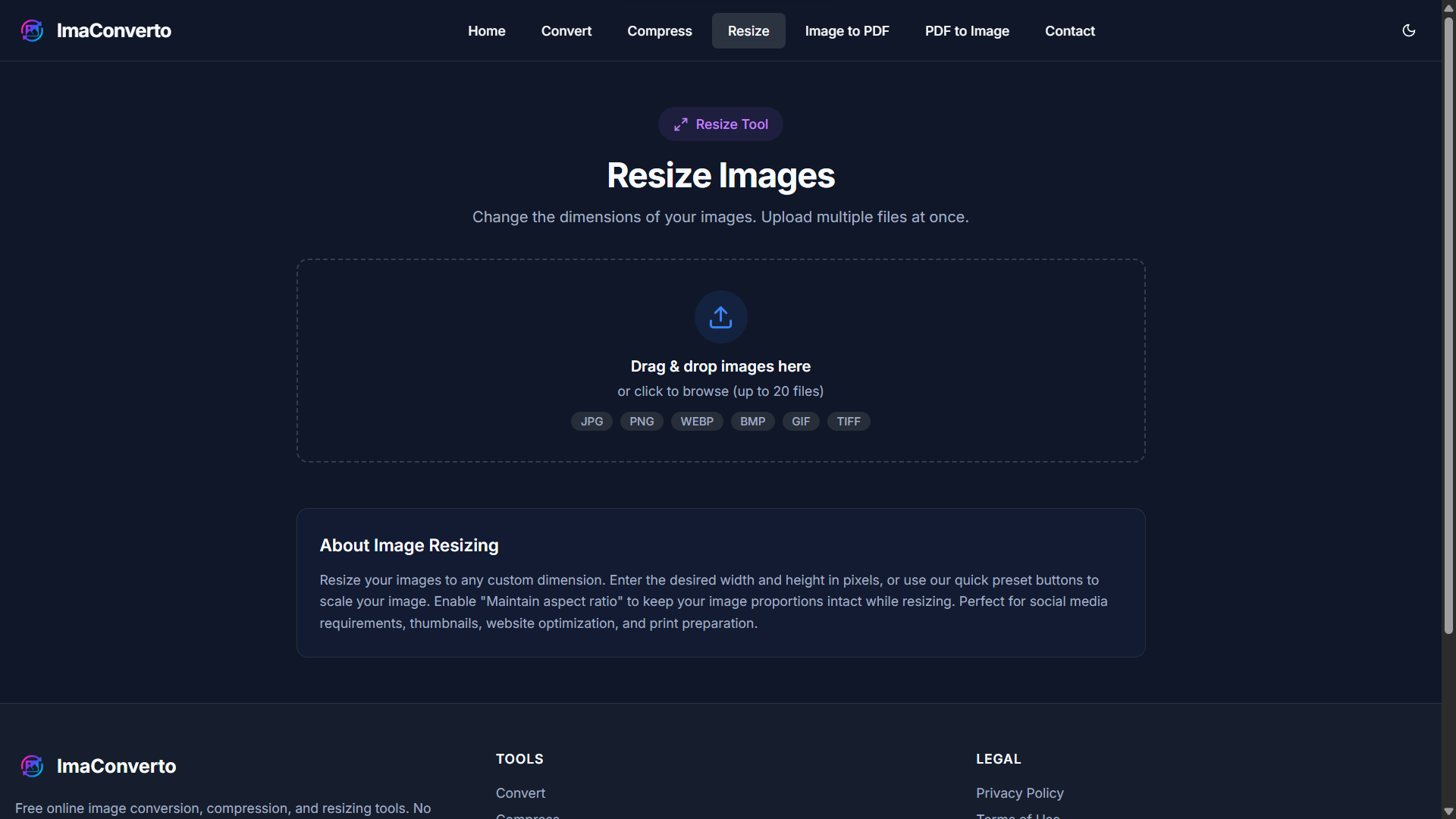1456x819 pixels.
Task: Open the Contact page
Action: click(x=1069, y=30)
